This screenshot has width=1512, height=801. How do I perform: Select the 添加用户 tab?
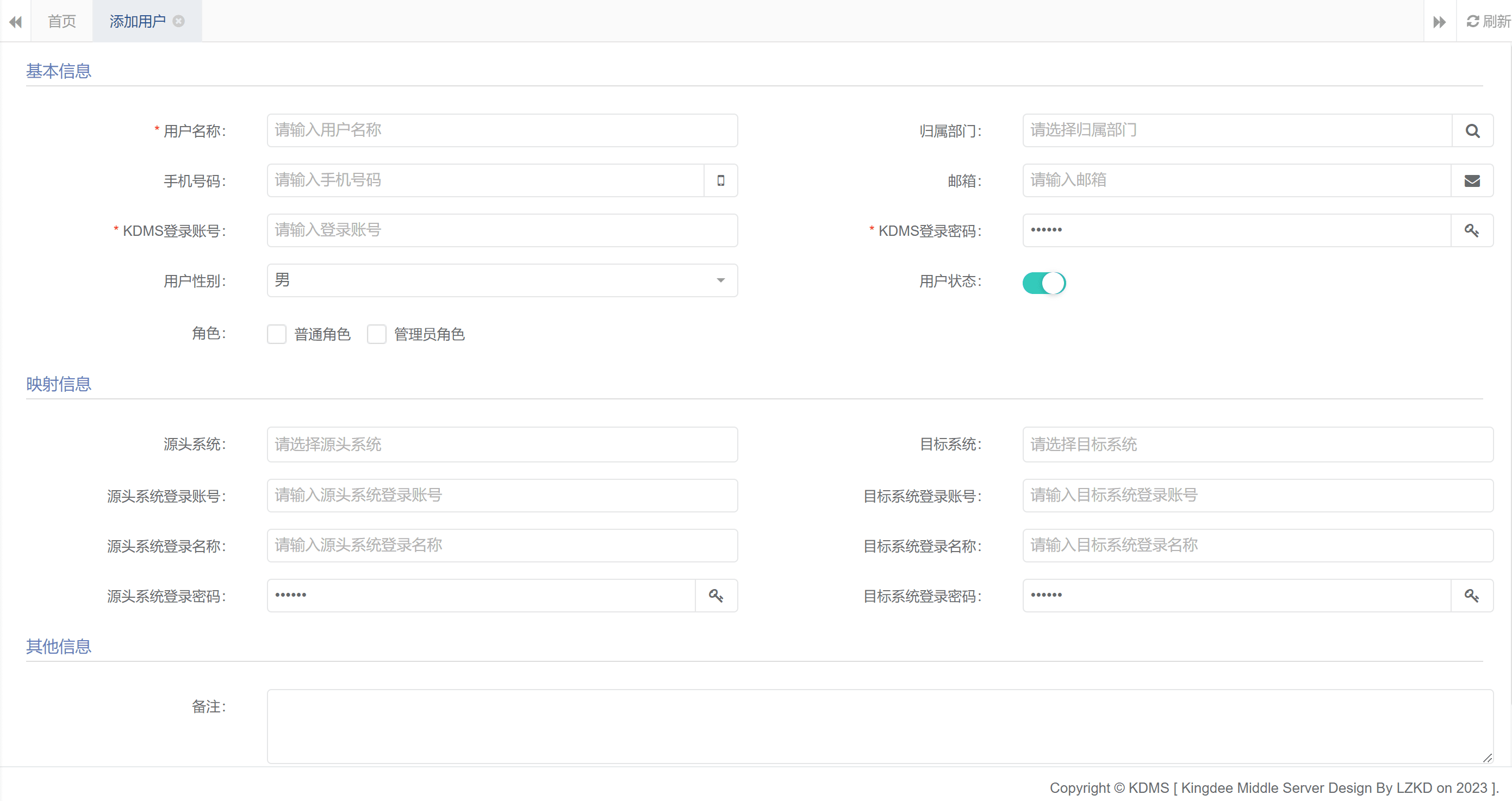[138, 21]
